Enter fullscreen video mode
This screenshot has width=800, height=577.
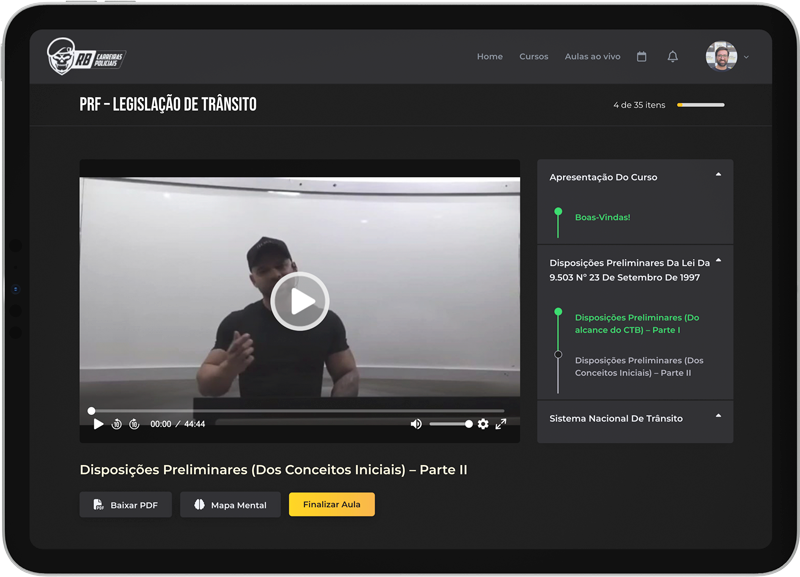click(x=501, y=424)
